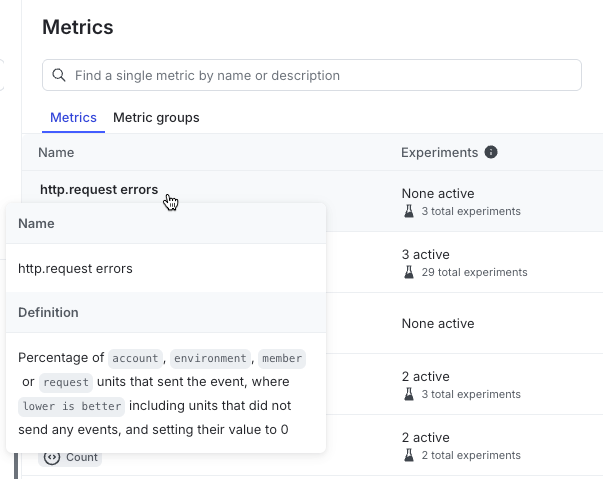
Task: Click the 'request' unit tag
Action: 66,383
